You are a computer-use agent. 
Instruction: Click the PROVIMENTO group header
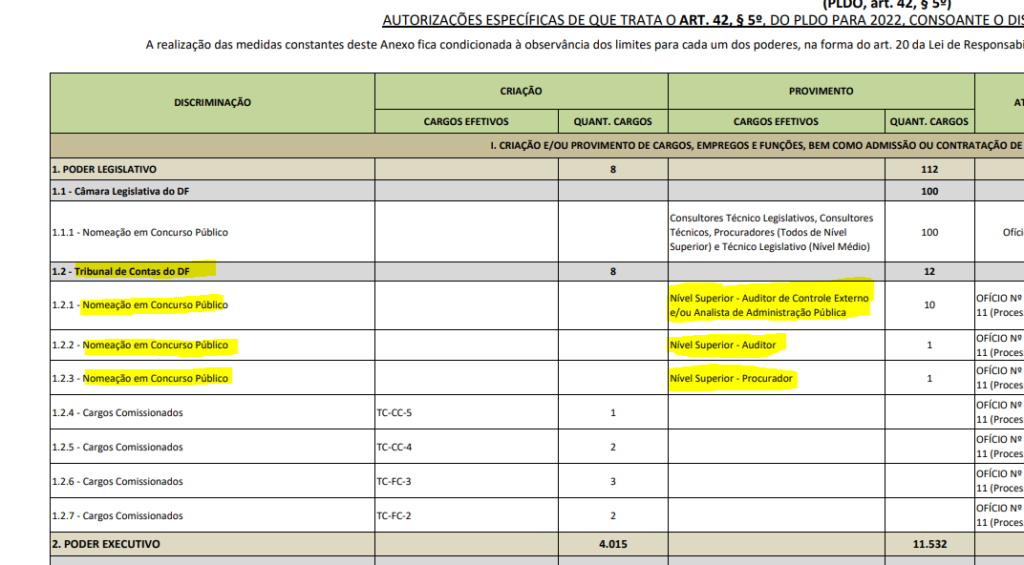click(821, 91)
